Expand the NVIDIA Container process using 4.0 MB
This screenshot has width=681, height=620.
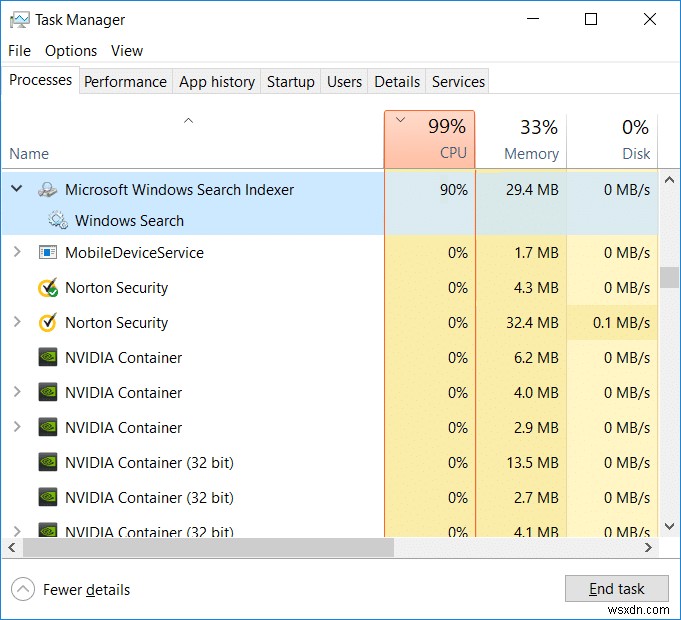point(17,392)
